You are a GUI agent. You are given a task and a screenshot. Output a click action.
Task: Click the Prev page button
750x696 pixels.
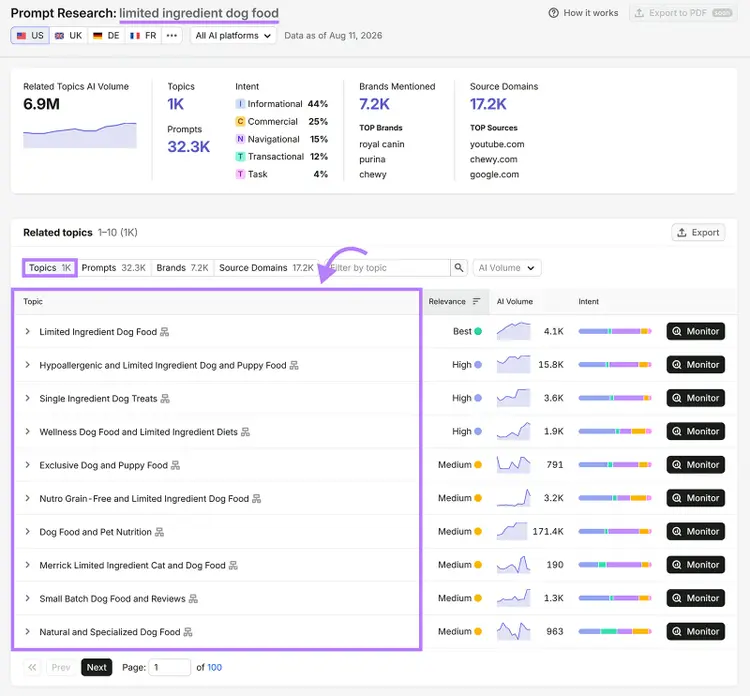pyautogui.click(x=61, y=667)
